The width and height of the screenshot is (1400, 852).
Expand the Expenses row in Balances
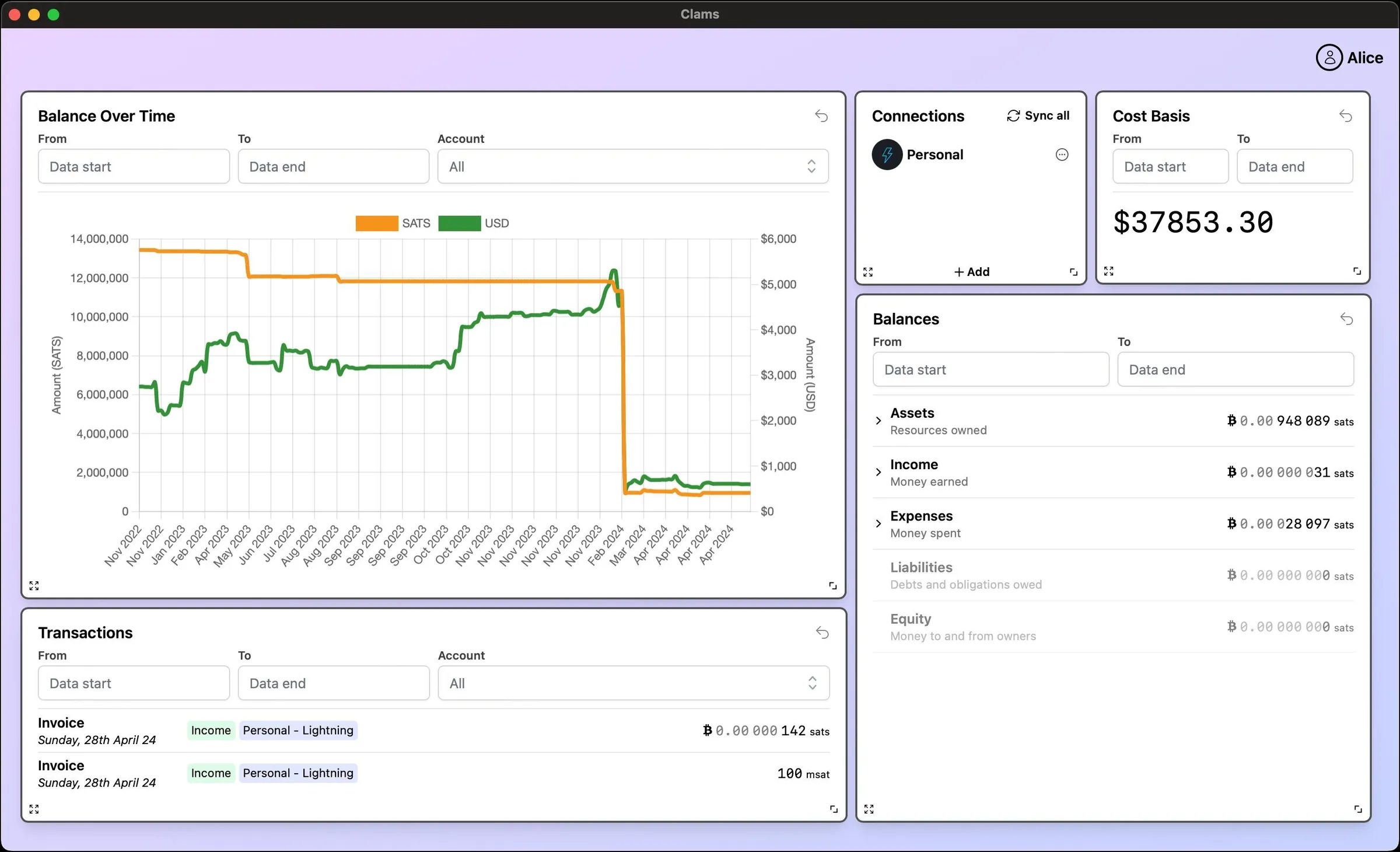click(878, 523)
